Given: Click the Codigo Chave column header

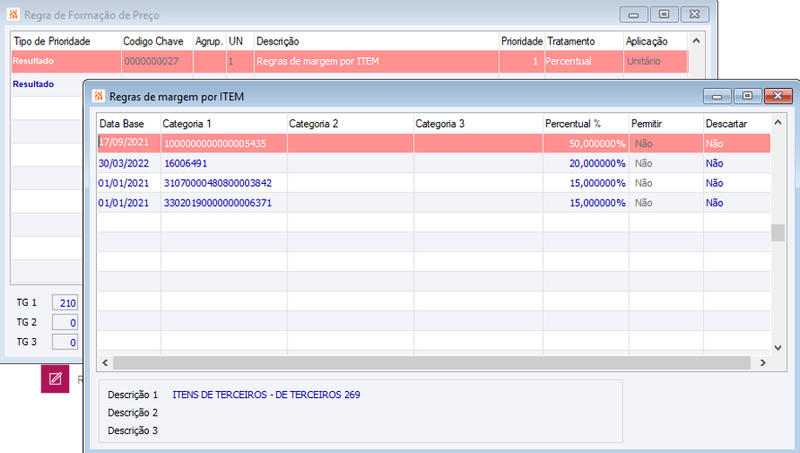Looking at the screenshot, I should click(x=157, y=41).
